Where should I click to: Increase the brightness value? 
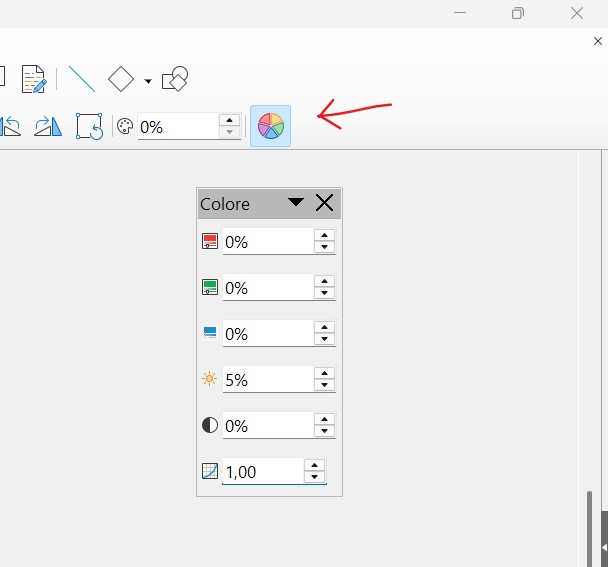(325, 373)
